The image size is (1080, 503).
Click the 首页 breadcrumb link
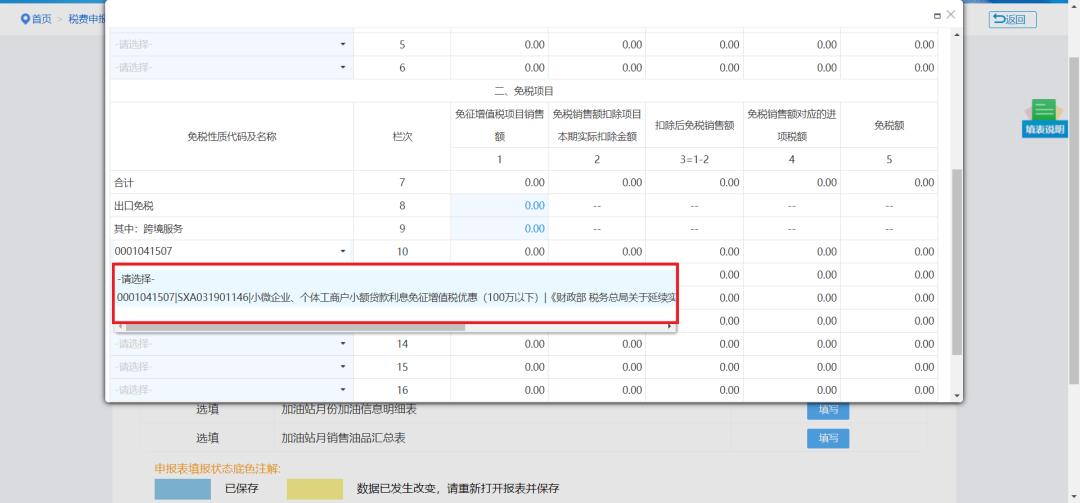click(x=41, y=19)
